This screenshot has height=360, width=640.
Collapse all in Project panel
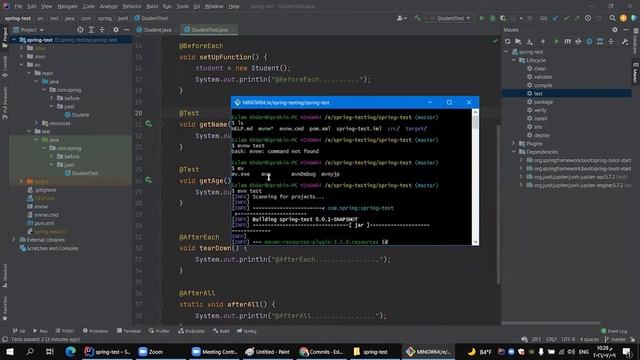[102, 30]
